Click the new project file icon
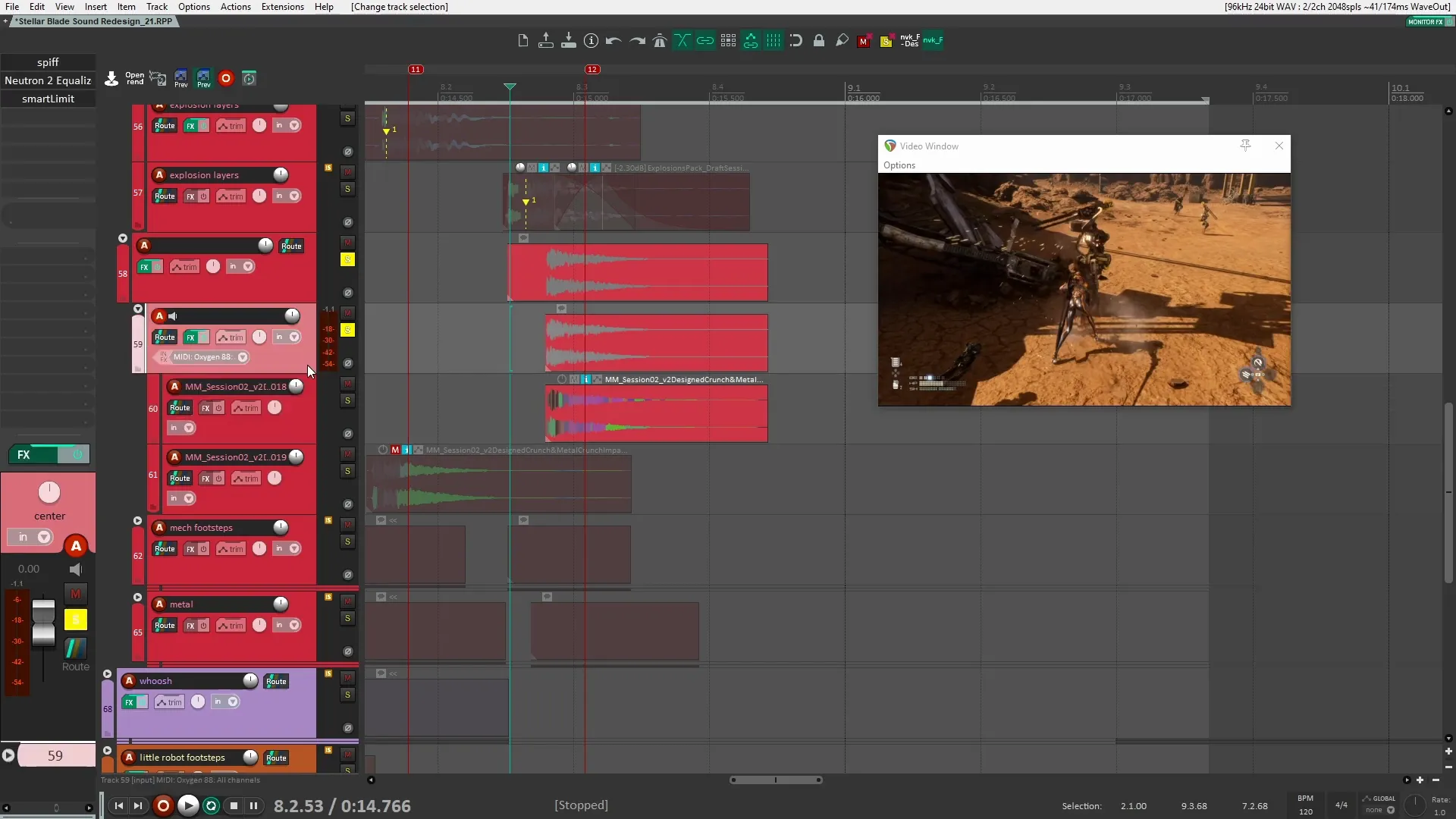Image resolution: width=1456 pixels, height=819 pixels. click(x=523, y=41)
